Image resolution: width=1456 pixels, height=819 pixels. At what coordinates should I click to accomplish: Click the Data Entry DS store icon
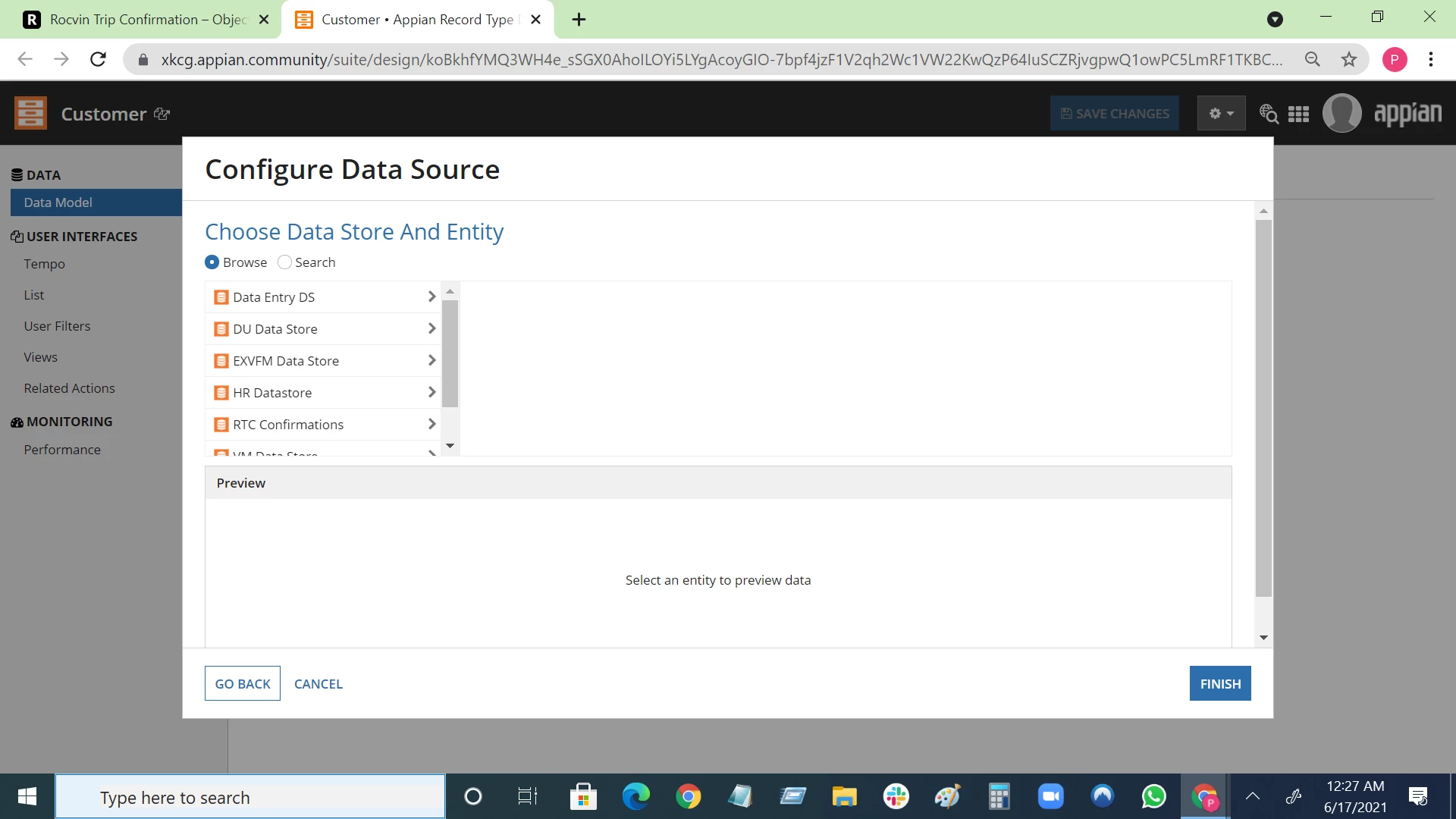click(x=221, y=297)
